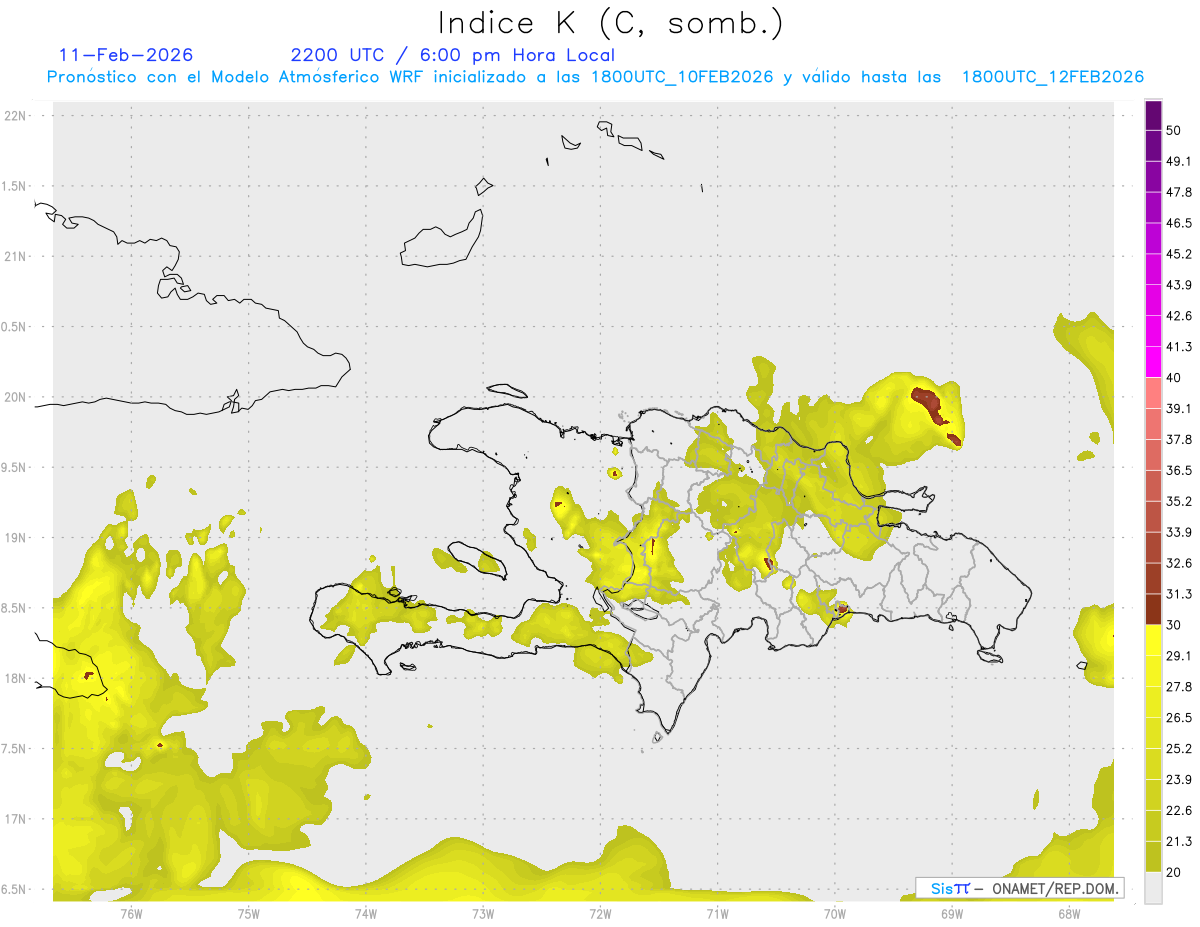The height and width of the screenshot is (927, 1200).
Task: Click the "70W" longitude label
Action: click(835, 913)
